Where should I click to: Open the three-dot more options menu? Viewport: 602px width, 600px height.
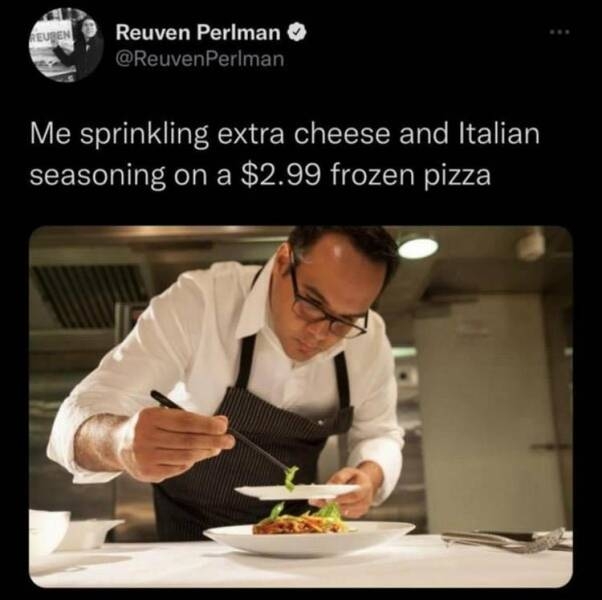tap(560, 32)
